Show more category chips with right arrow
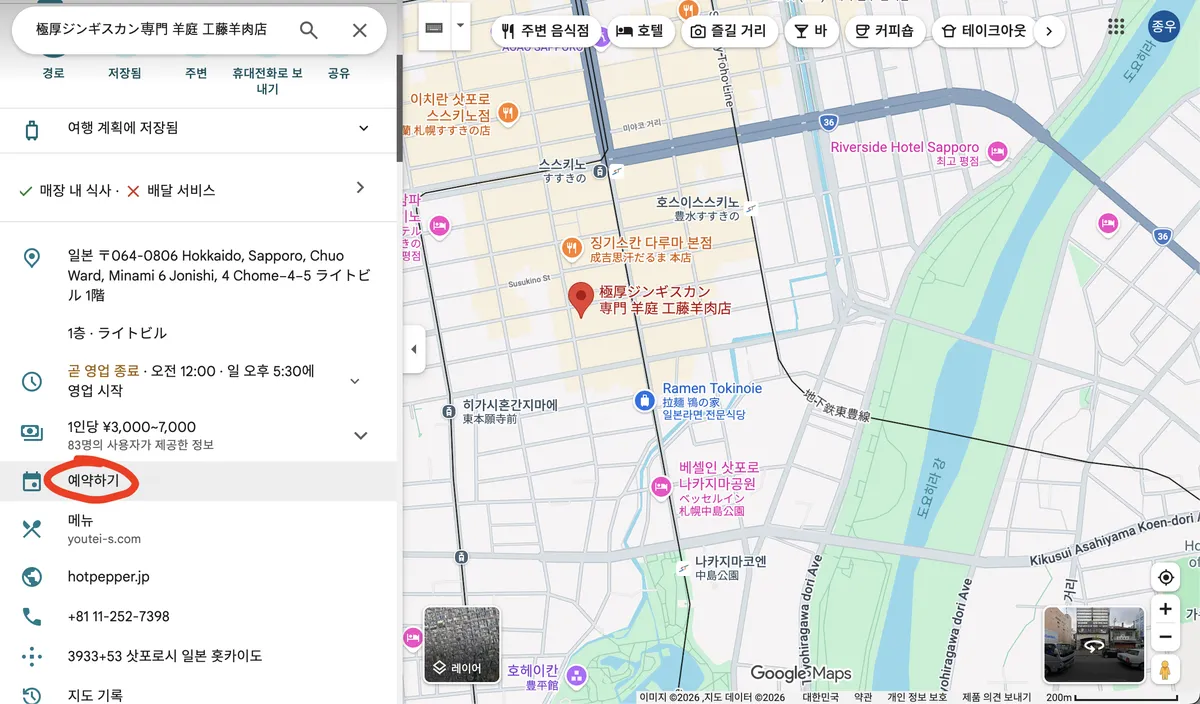The height and width of the screenshot is (704, 1200). coord(1048,31)
